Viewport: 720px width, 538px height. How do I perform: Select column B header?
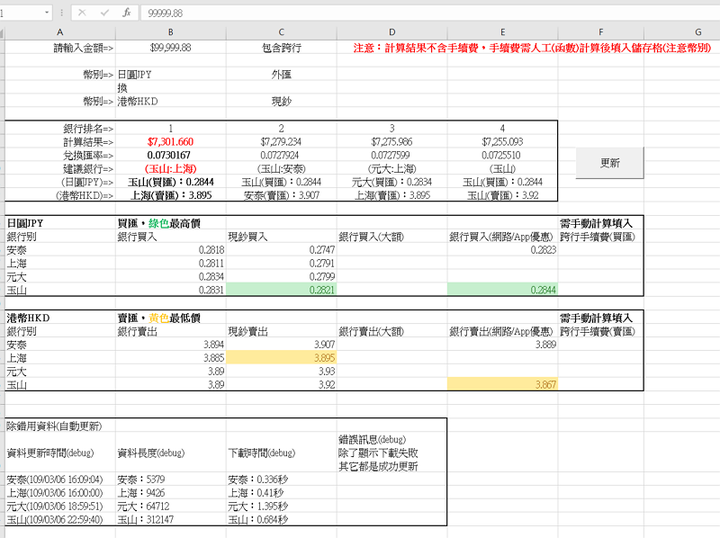[x=170, y=32]
